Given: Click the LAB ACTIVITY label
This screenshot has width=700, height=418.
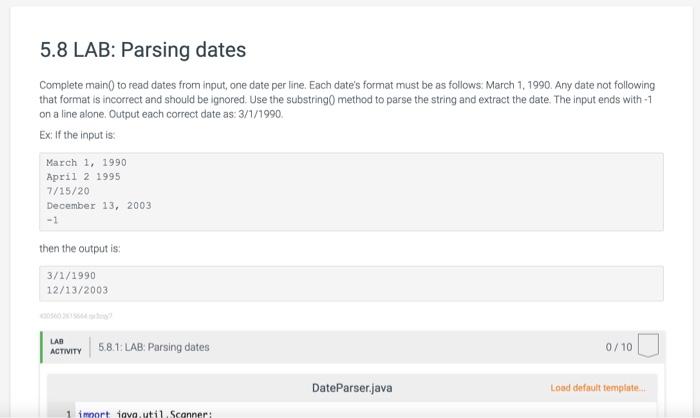Looking at the screenshot, I should click(66, 347).
